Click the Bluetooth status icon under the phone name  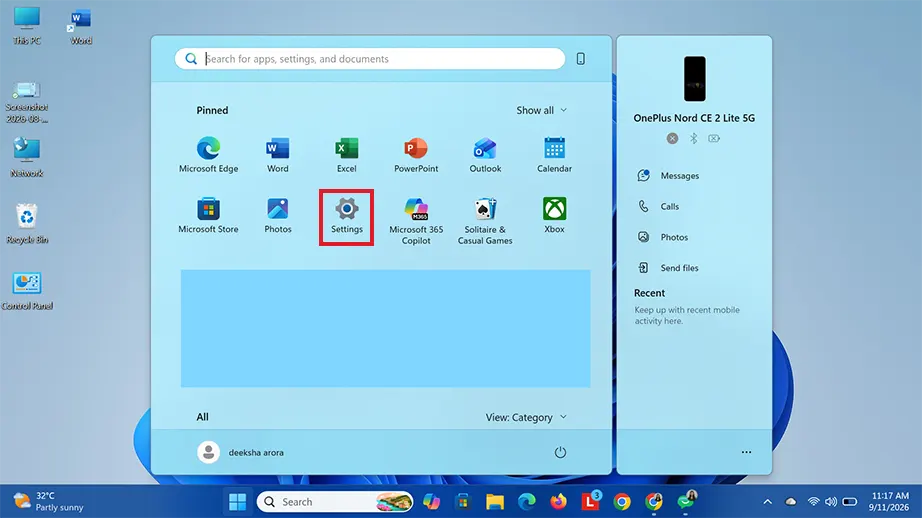694,138
